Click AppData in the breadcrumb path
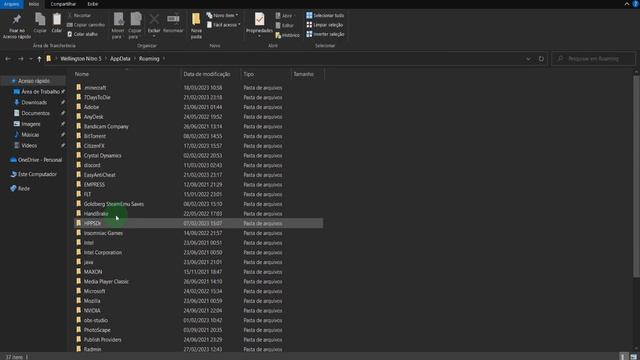This screenshot has height=360, width=640. click(120, 59)
